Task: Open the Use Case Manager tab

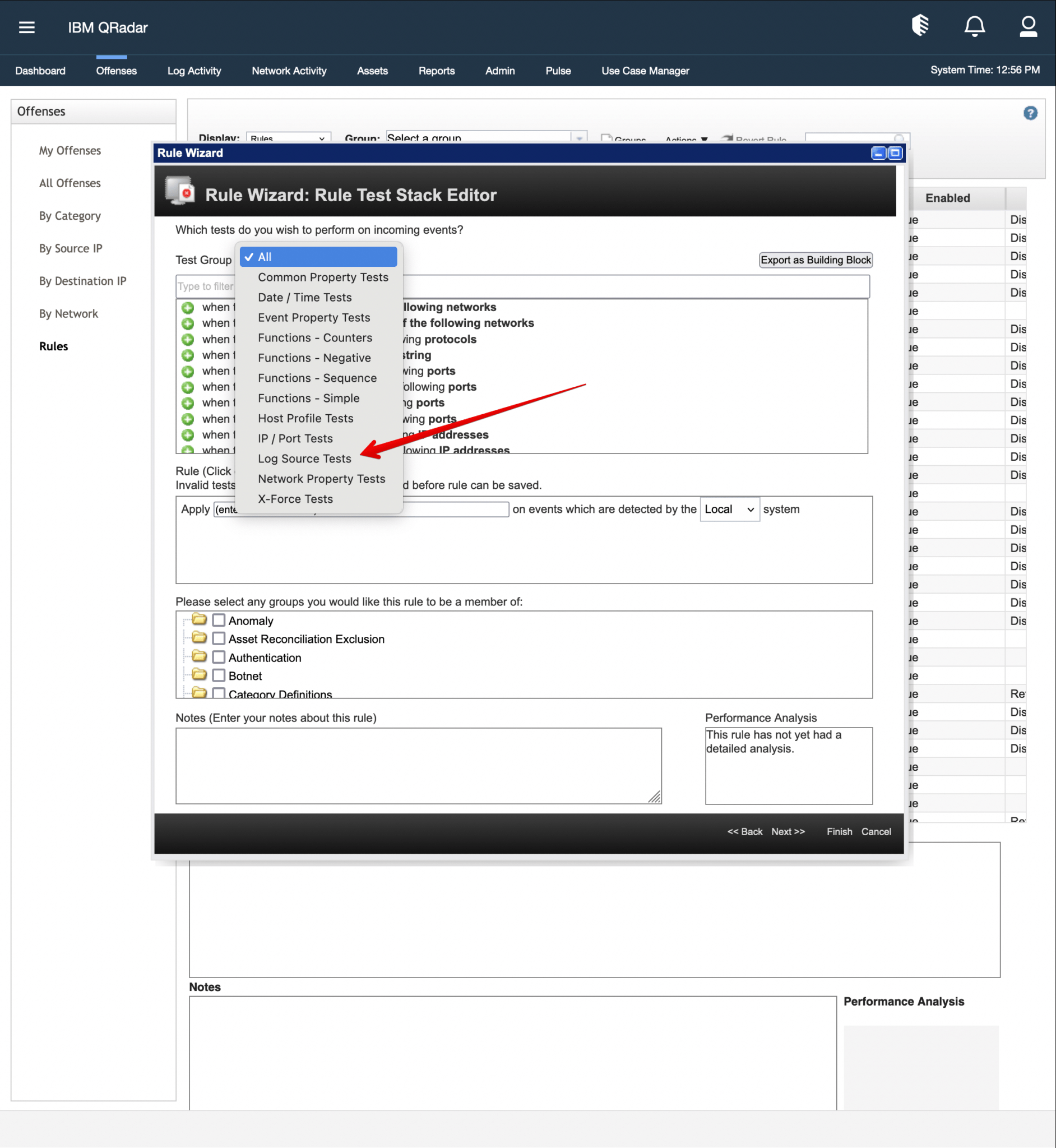Action: click(x=645, y=70)
